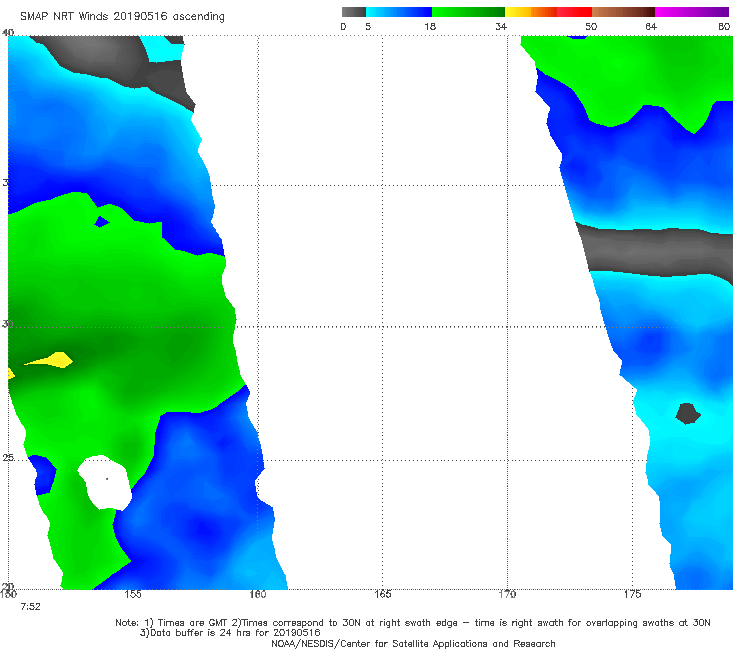Click the magenta segment of the color bar
740x650 pixels.
point(692,12)
